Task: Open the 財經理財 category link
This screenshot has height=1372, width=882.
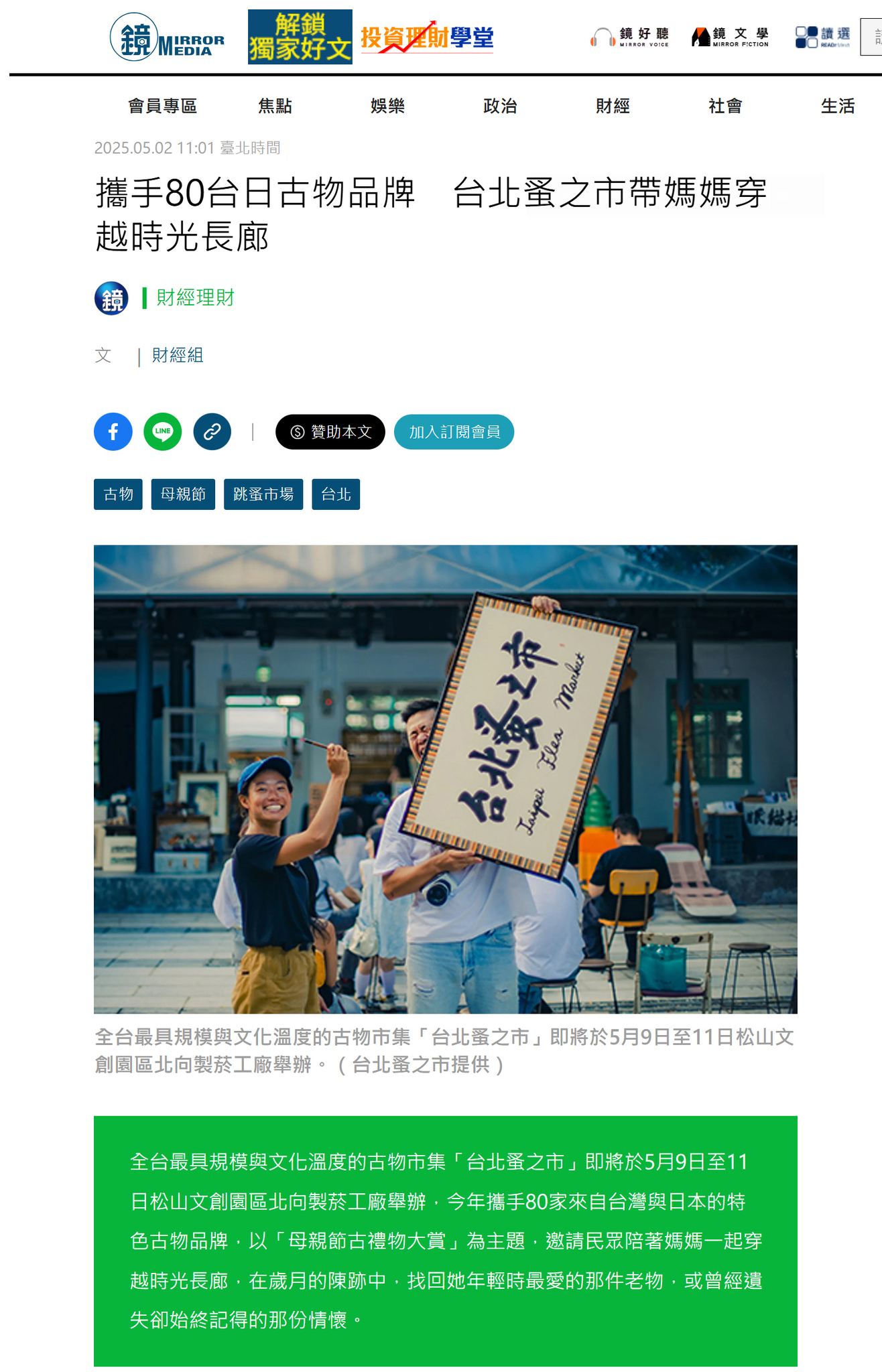Action: 195,297
